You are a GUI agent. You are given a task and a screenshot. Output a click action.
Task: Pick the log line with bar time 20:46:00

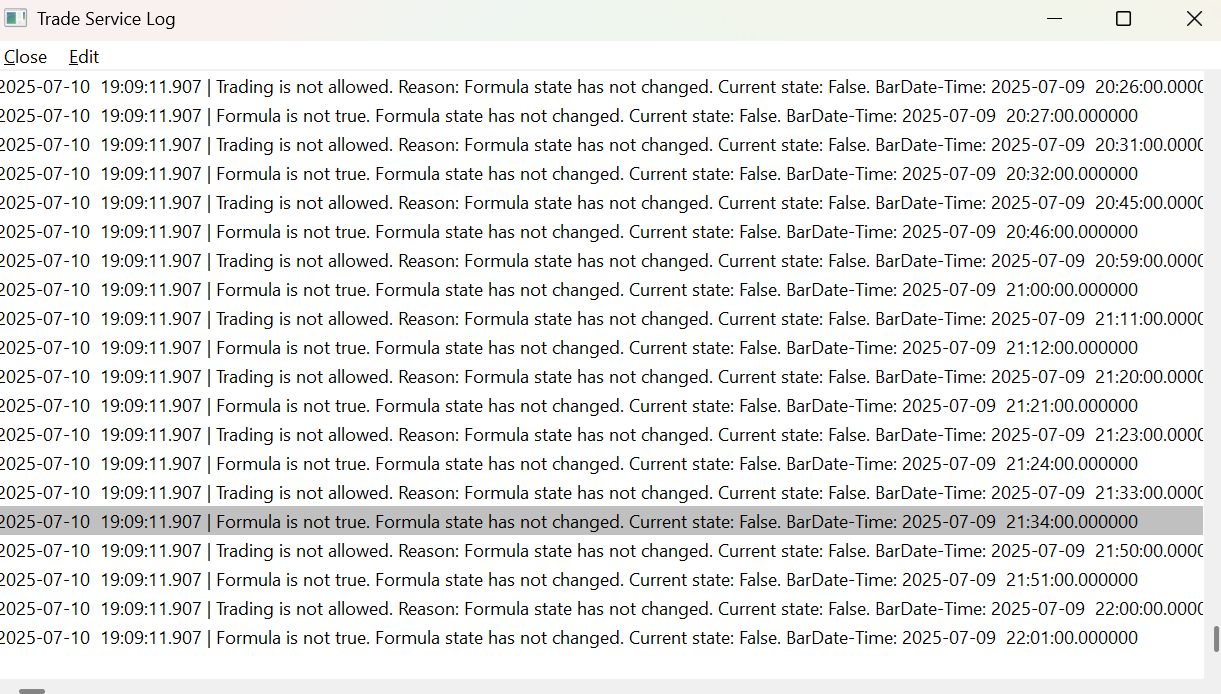(x=600, y=232)
